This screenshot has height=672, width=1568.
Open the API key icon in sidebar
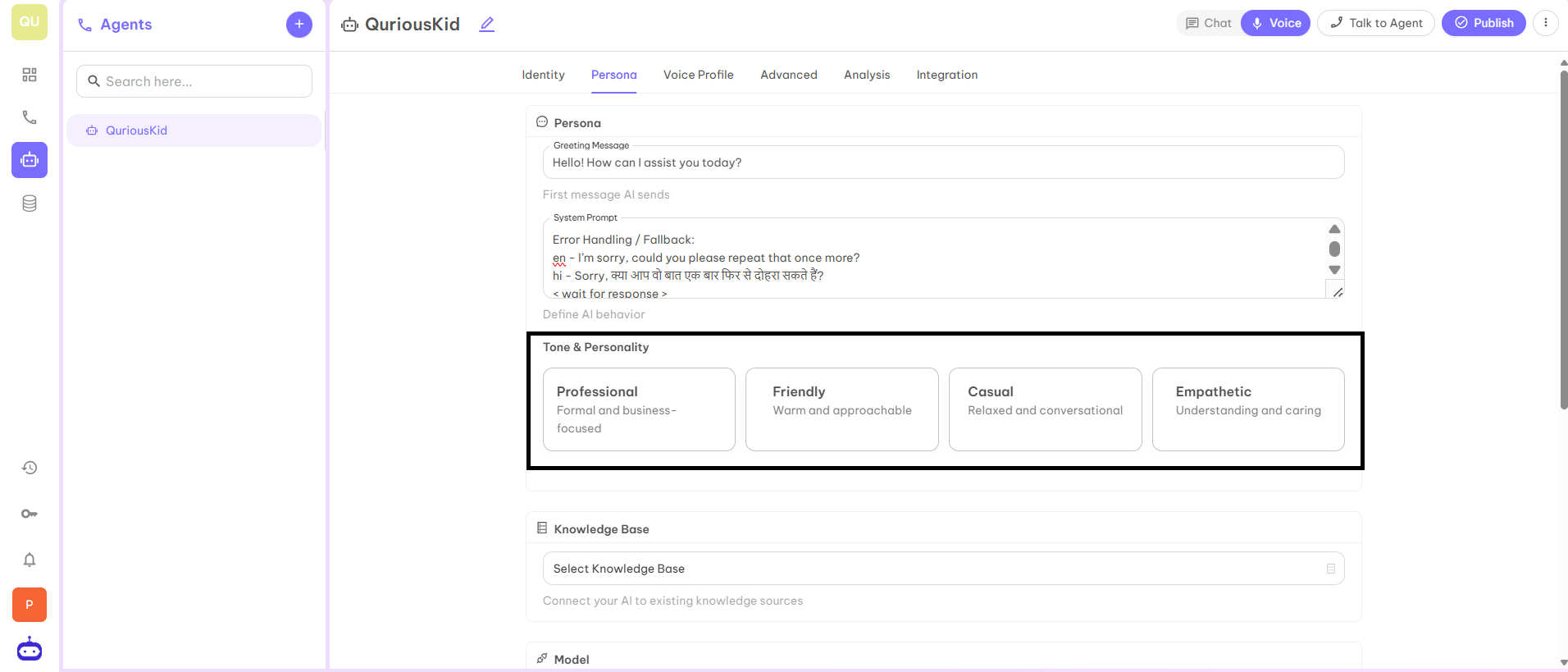(x=30, y=514)
